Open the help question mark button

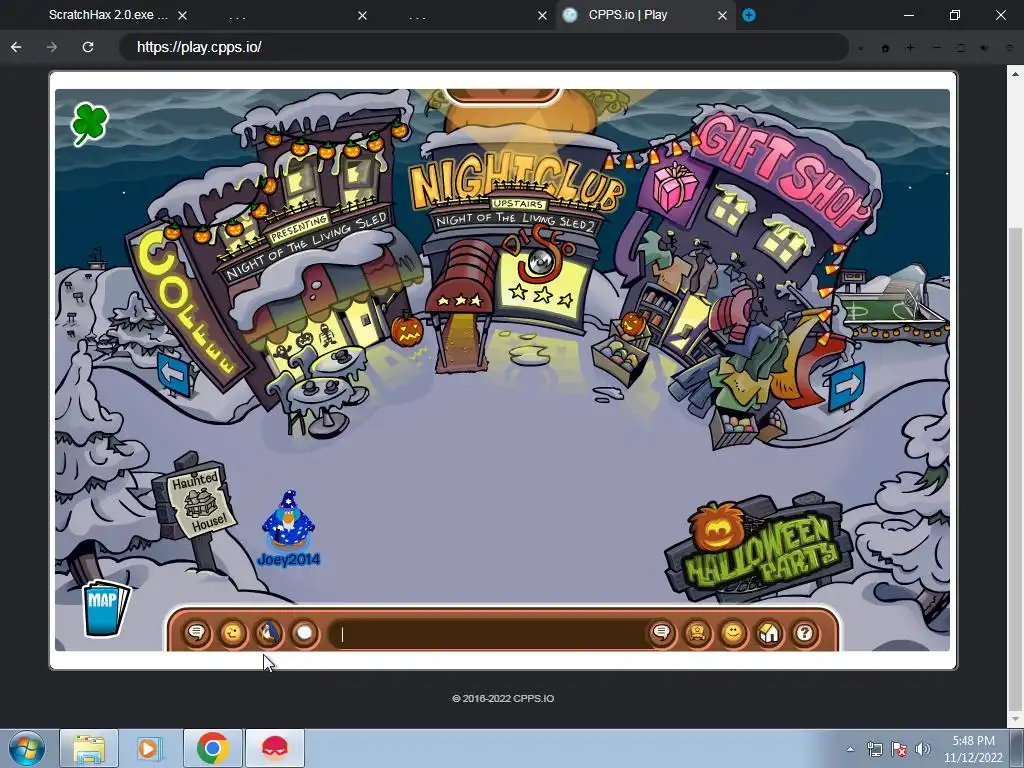pyautogui.click(x=805, y=632)
